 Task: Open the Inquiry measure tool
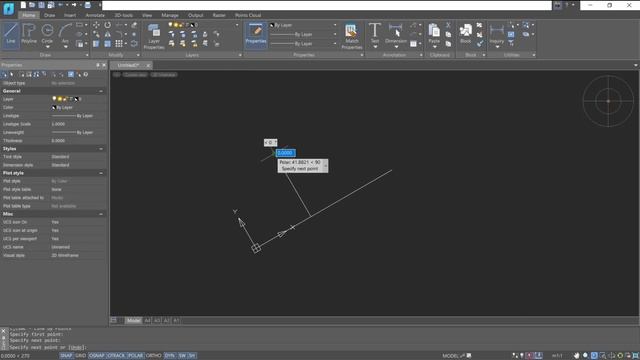497,33
